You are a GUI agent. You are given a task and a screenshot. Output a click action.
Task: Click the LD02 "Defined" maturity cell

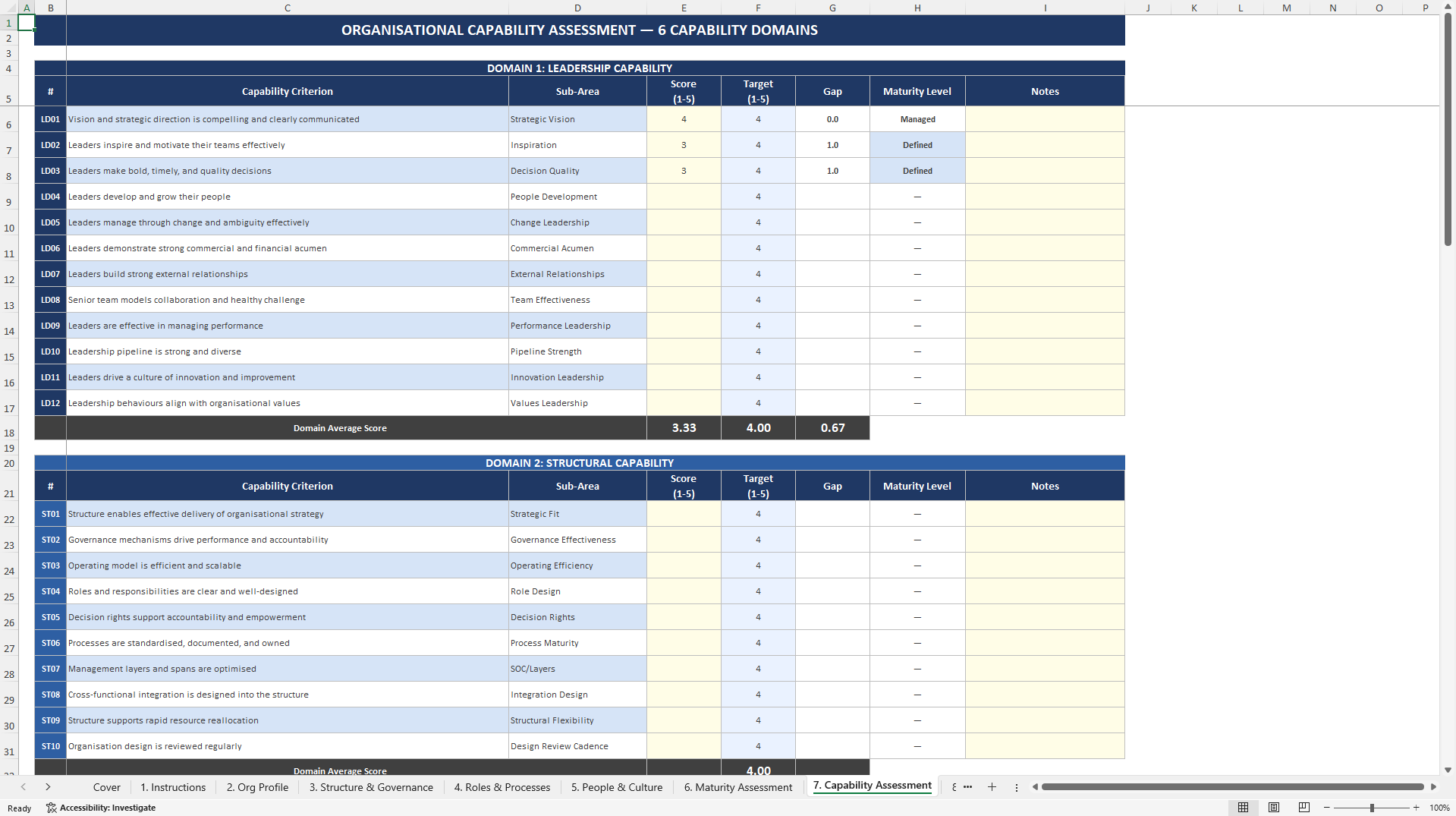pyautogui.click(x=917, y=145)
